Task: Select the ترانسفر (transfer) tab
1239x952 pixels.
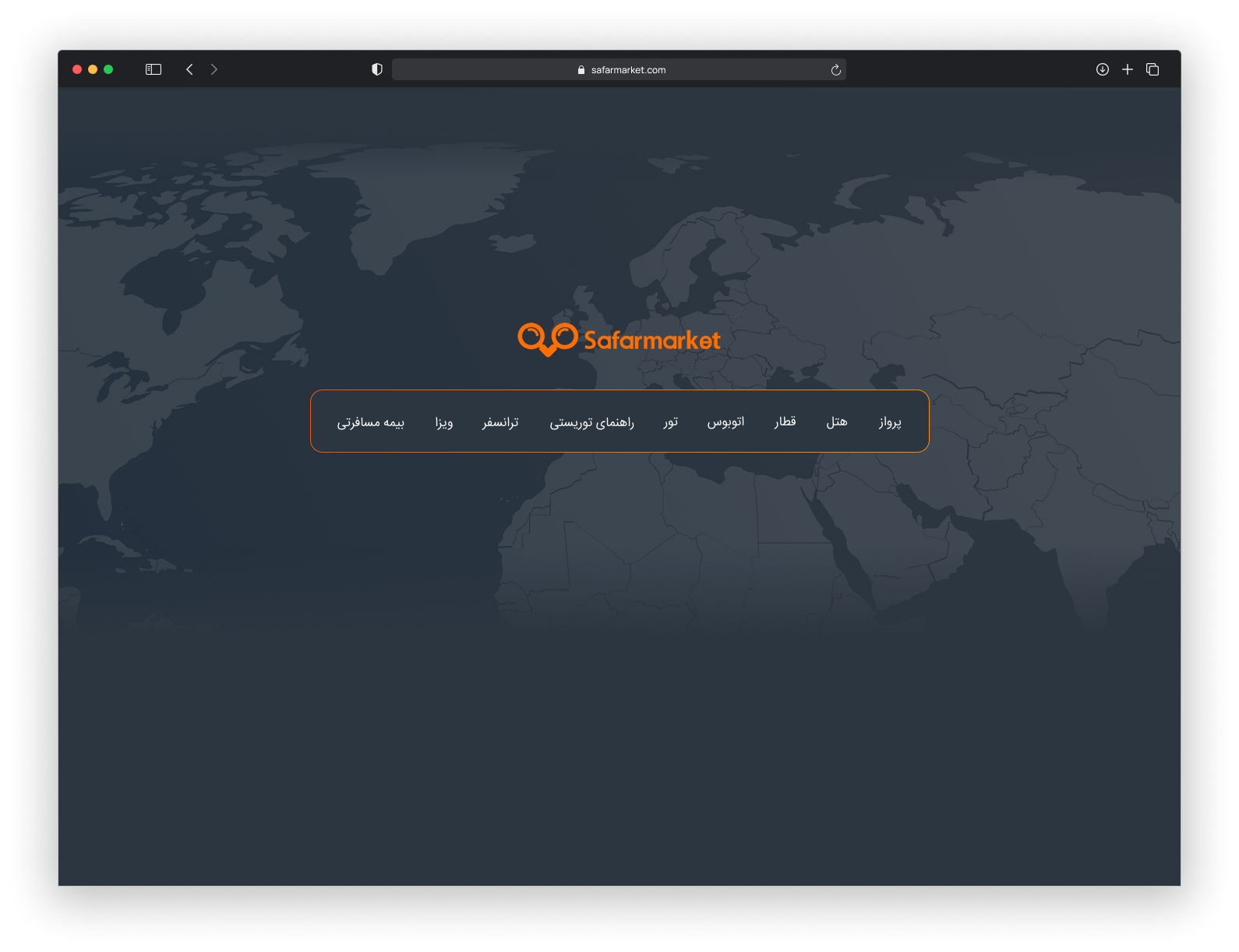Action: tap(500, 422)
